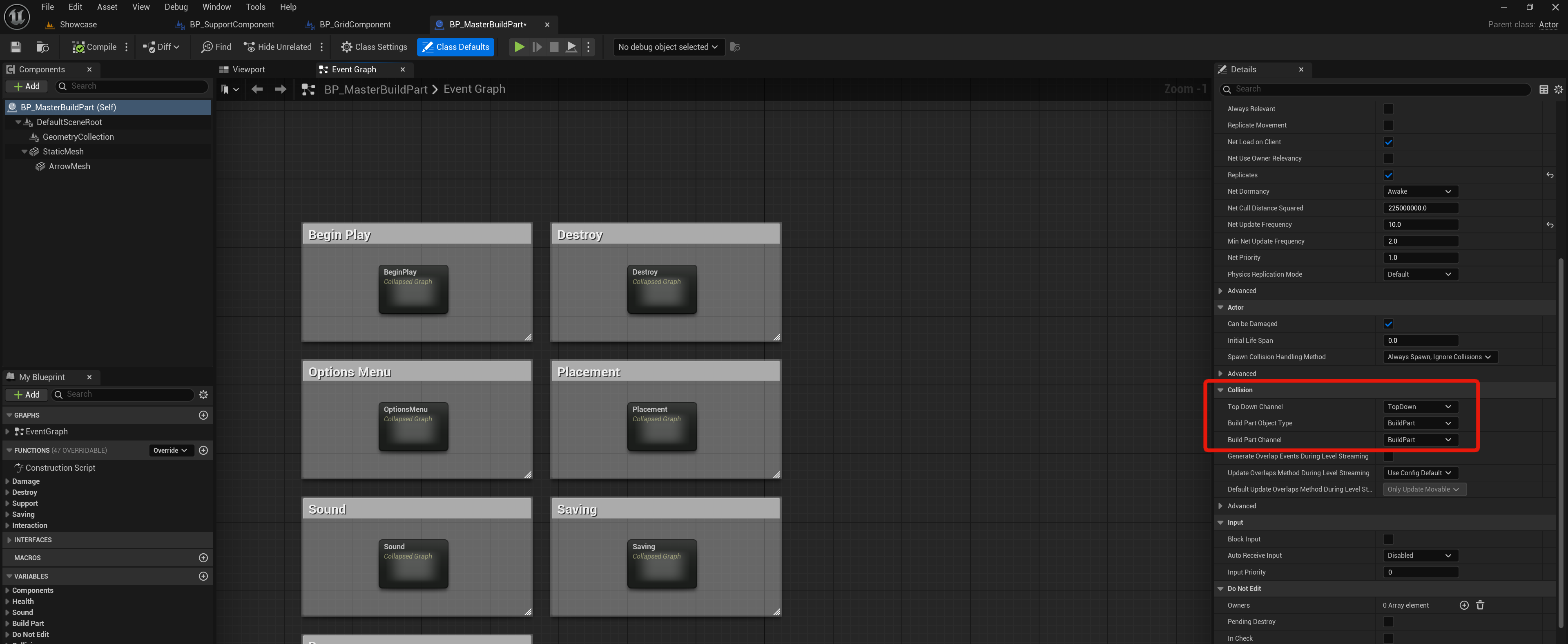Open the Net Dormancy dropdown
The height and width of the screenshot is (644, 1568).
tap(1419, 191)
